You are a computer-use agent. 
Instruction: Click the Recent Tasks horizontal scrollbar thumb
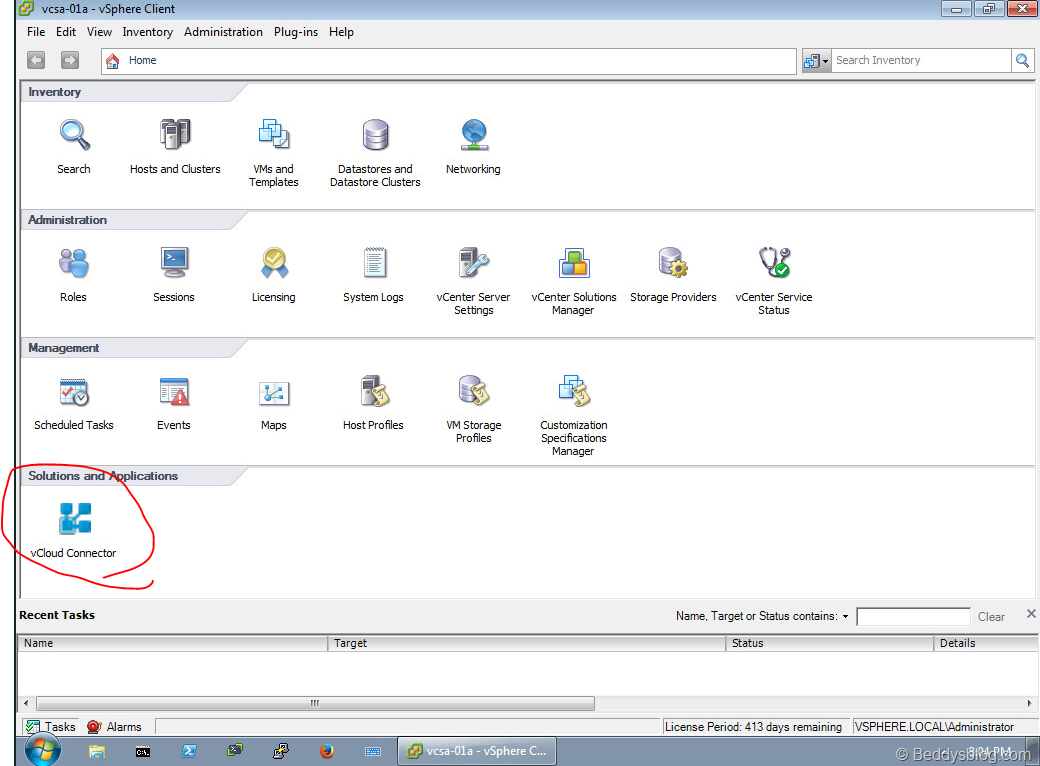point(315,703)
